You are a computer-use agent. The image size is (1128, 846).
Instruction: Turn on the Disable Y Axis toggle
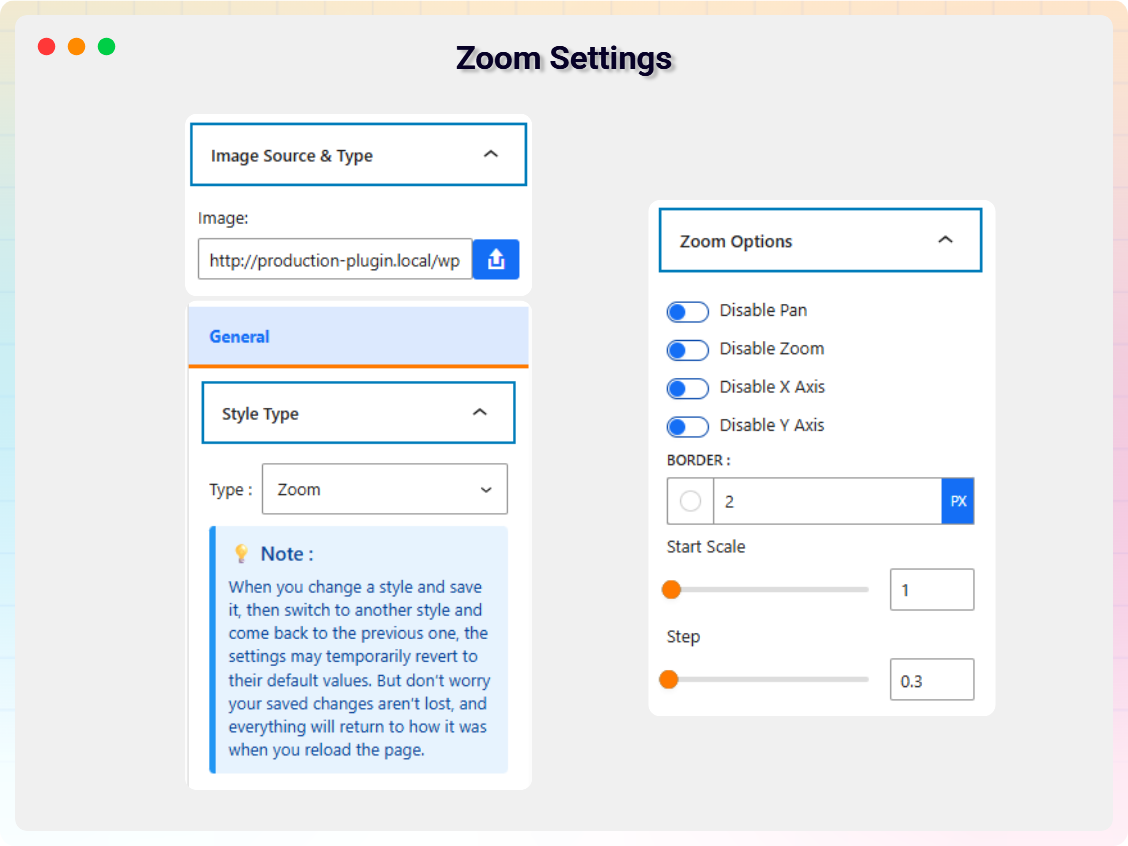coord(687,426)
